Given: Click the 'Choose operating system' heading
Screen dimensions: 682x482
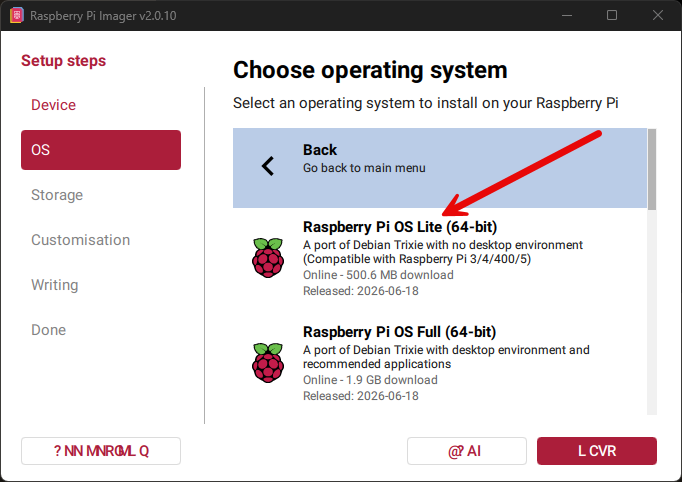Looking at the screenshot, I should click(x=370, y=70).
